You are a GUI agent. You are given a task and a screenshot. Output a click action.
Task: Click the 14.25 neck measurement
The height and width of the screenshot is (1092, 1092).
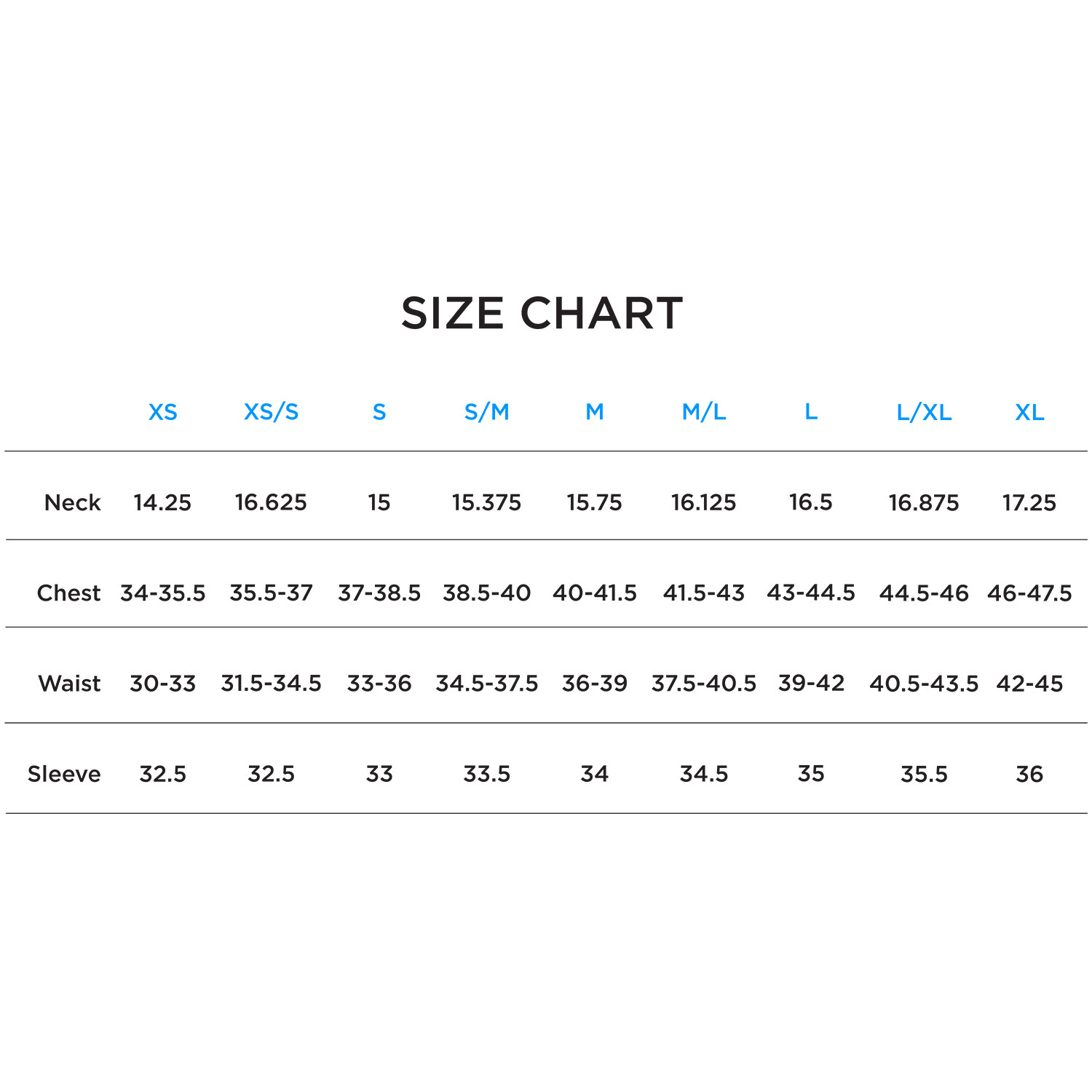point(162,502)
